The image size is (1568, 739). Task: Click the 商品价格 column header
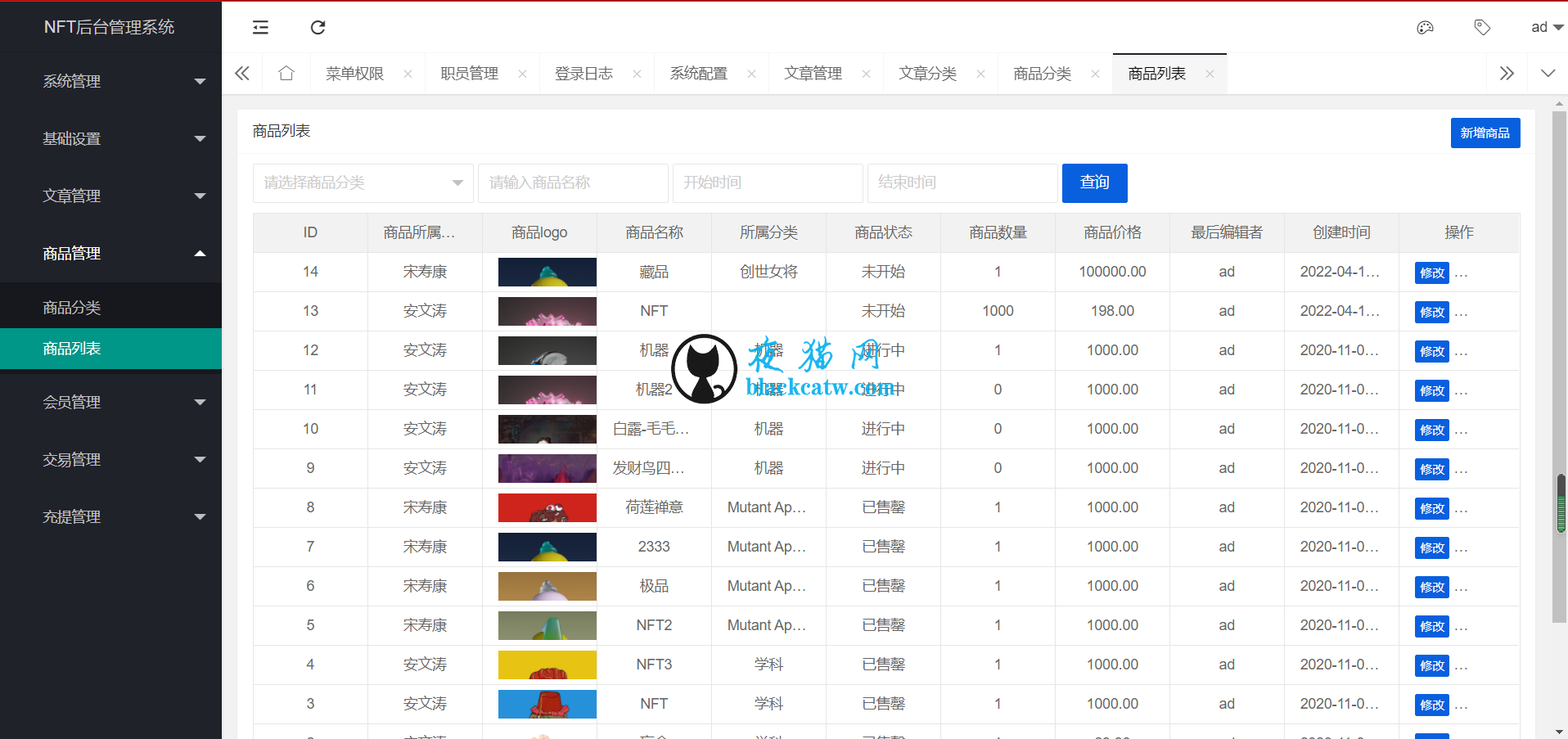point(1112,232)
